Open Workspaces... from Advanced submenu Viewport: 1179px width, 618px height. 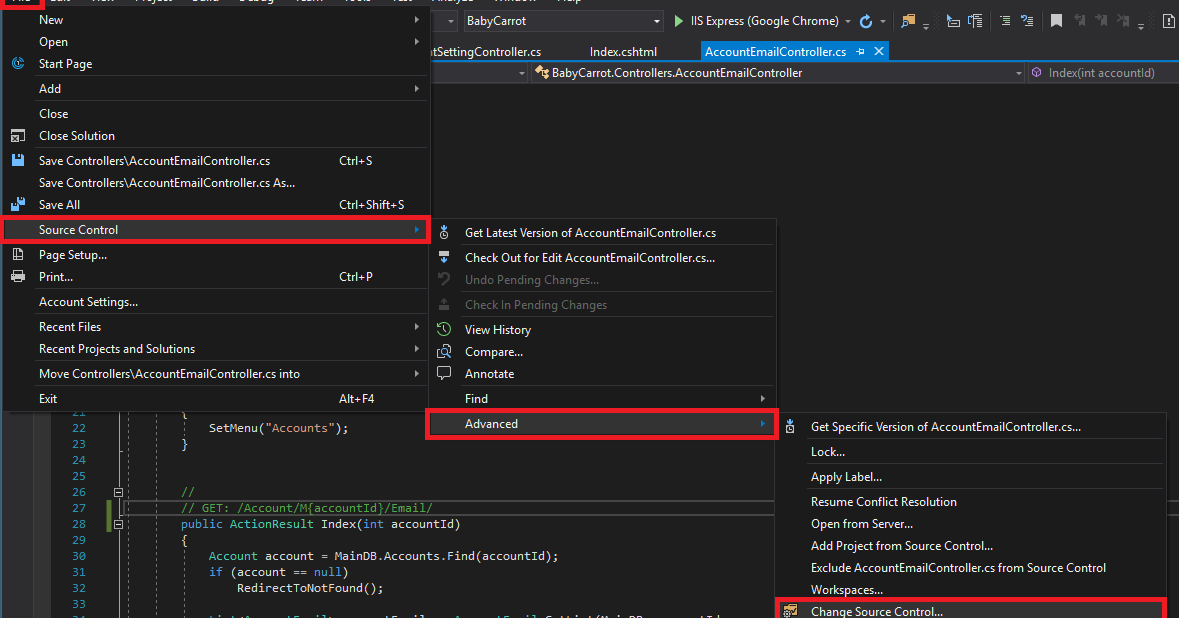click(971, 590)
